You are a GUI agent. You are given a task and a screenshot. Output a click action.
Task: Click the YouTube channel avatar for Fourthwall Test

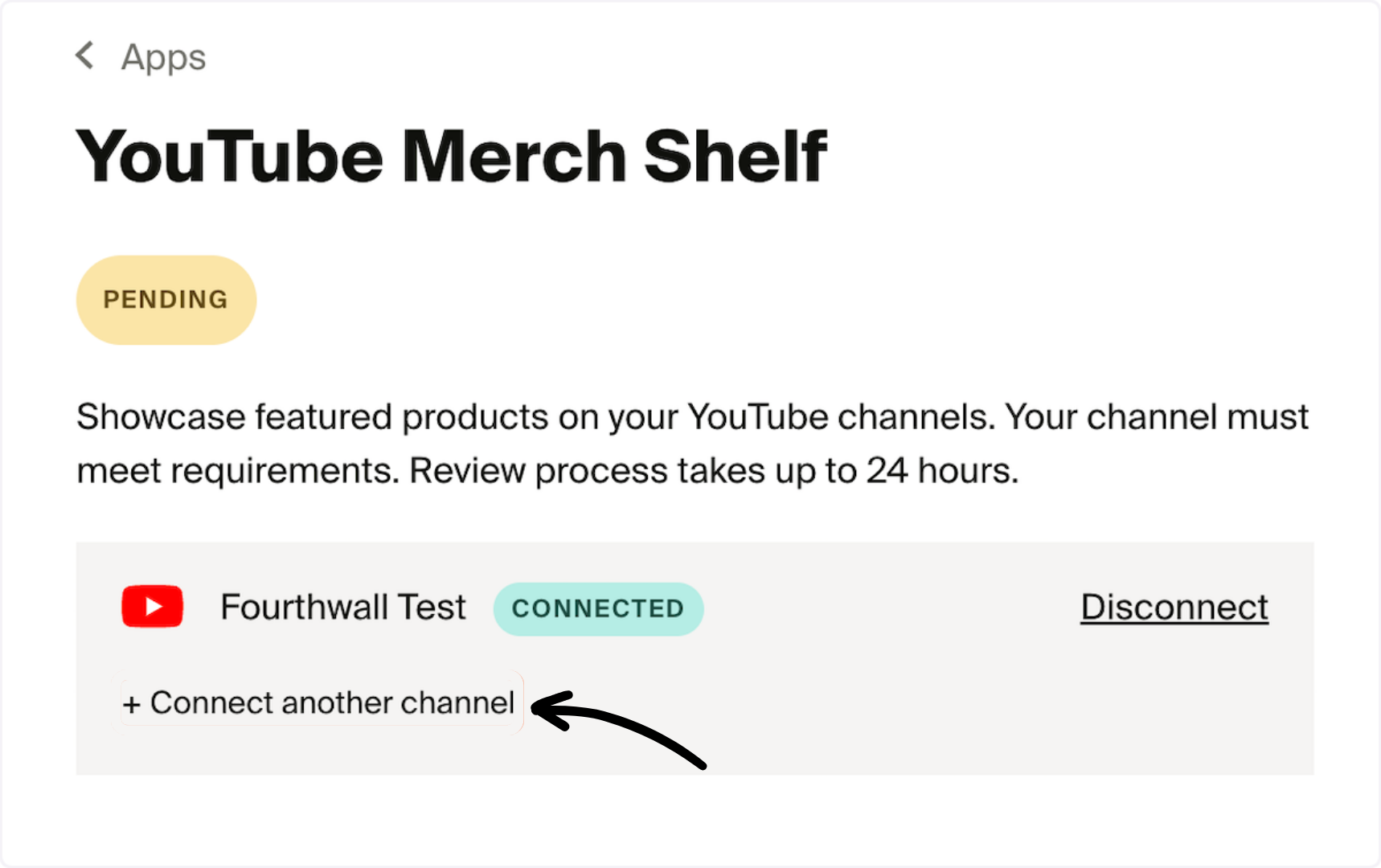pyautogui.click(x=152, y=607)
